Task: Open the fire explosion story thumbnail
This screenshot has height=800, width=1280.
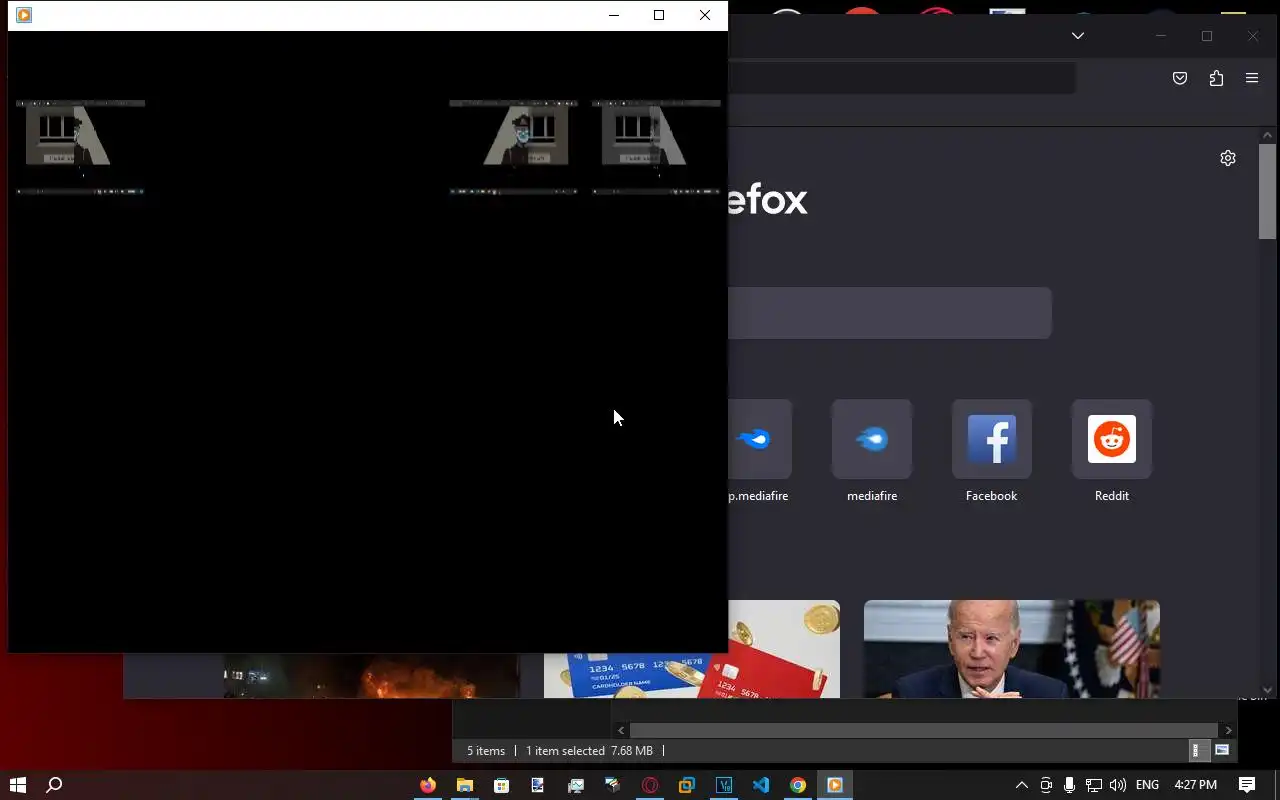Action: point(371,676)
